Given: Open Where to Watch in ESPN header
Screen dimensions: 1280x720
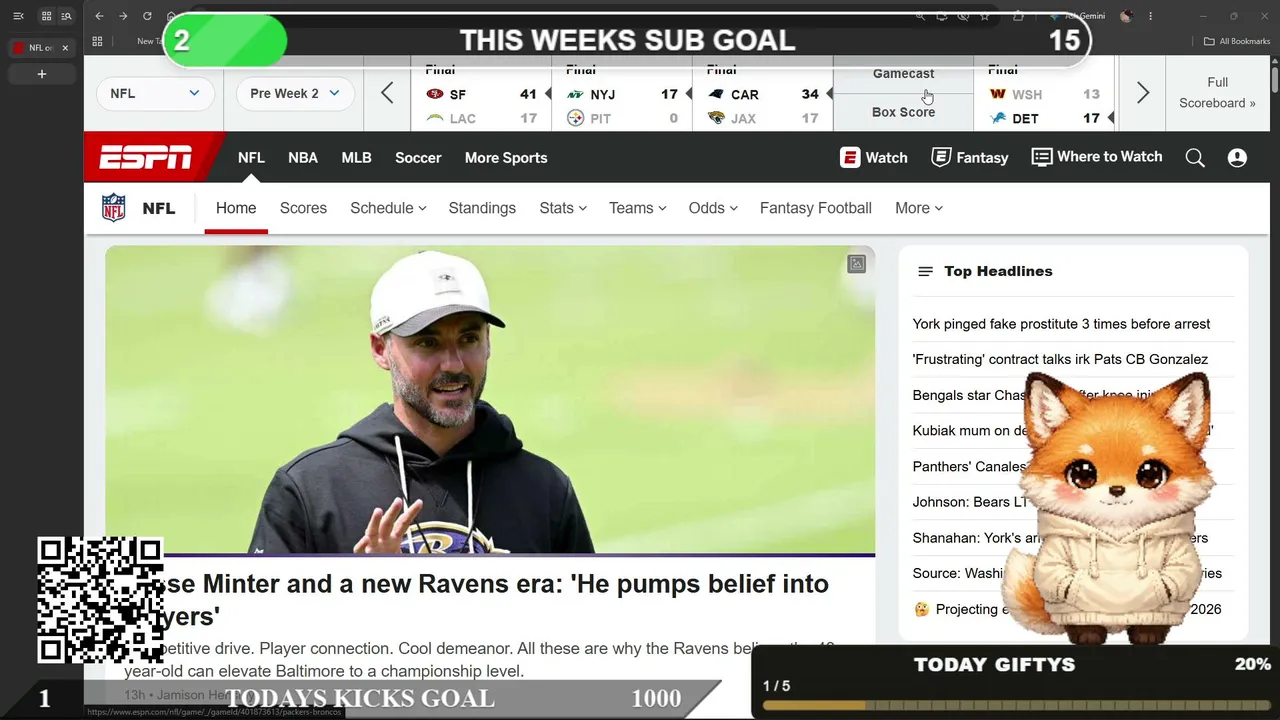Looking at the screenshot, I should click(x=1097, y=157).
